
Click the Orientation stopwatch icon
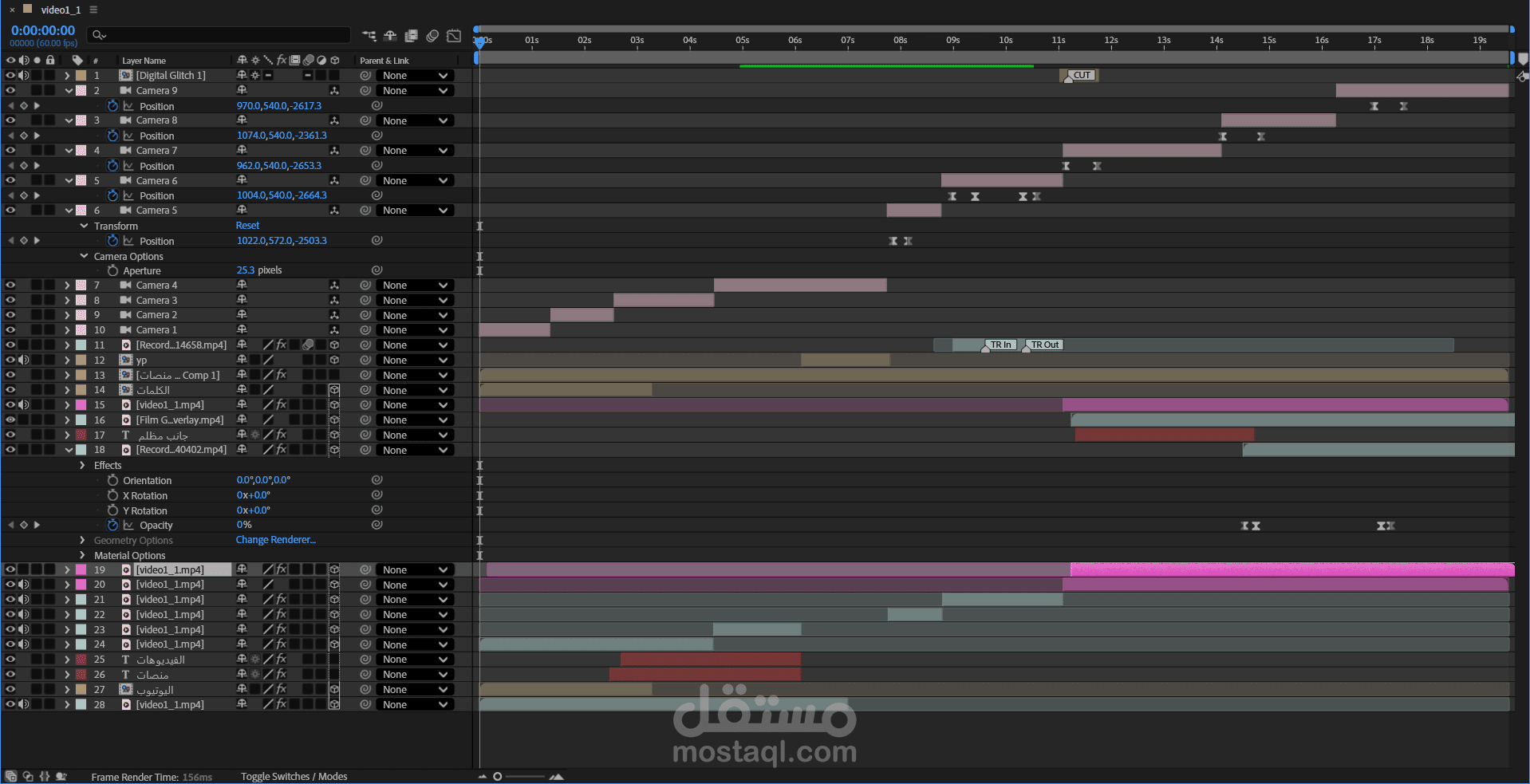[112, 480]
